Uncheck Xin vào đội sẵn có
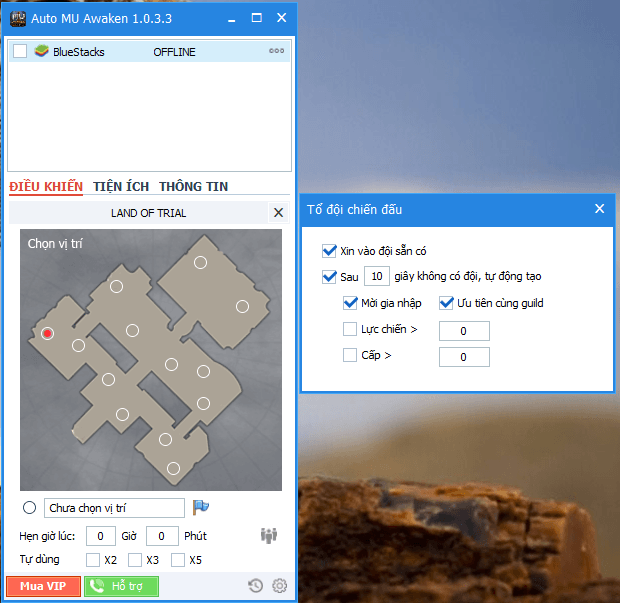620x603 pixels. pyautogui.click(x=329, y=251)
